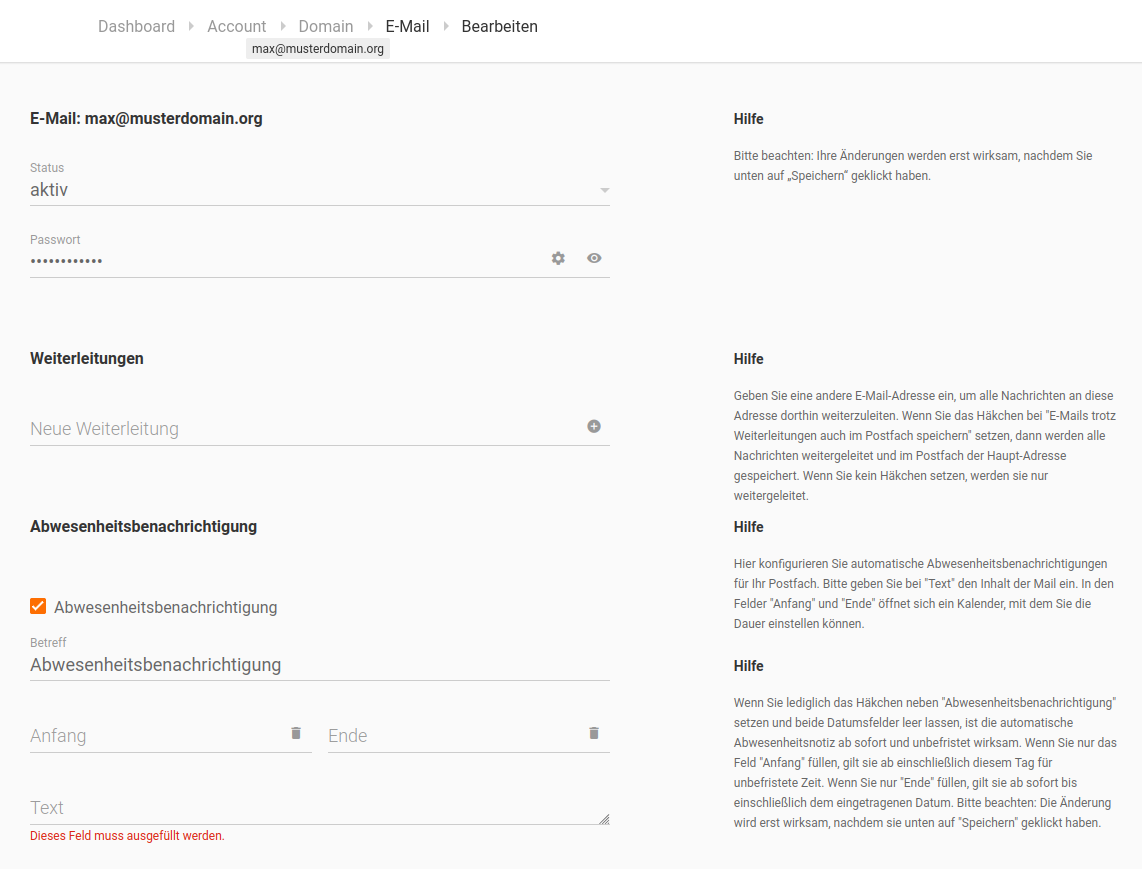The height and width of the screenshot is (869, 1142).
Task: Clear the Ende date with trash icon
Action: coord(594,733)
